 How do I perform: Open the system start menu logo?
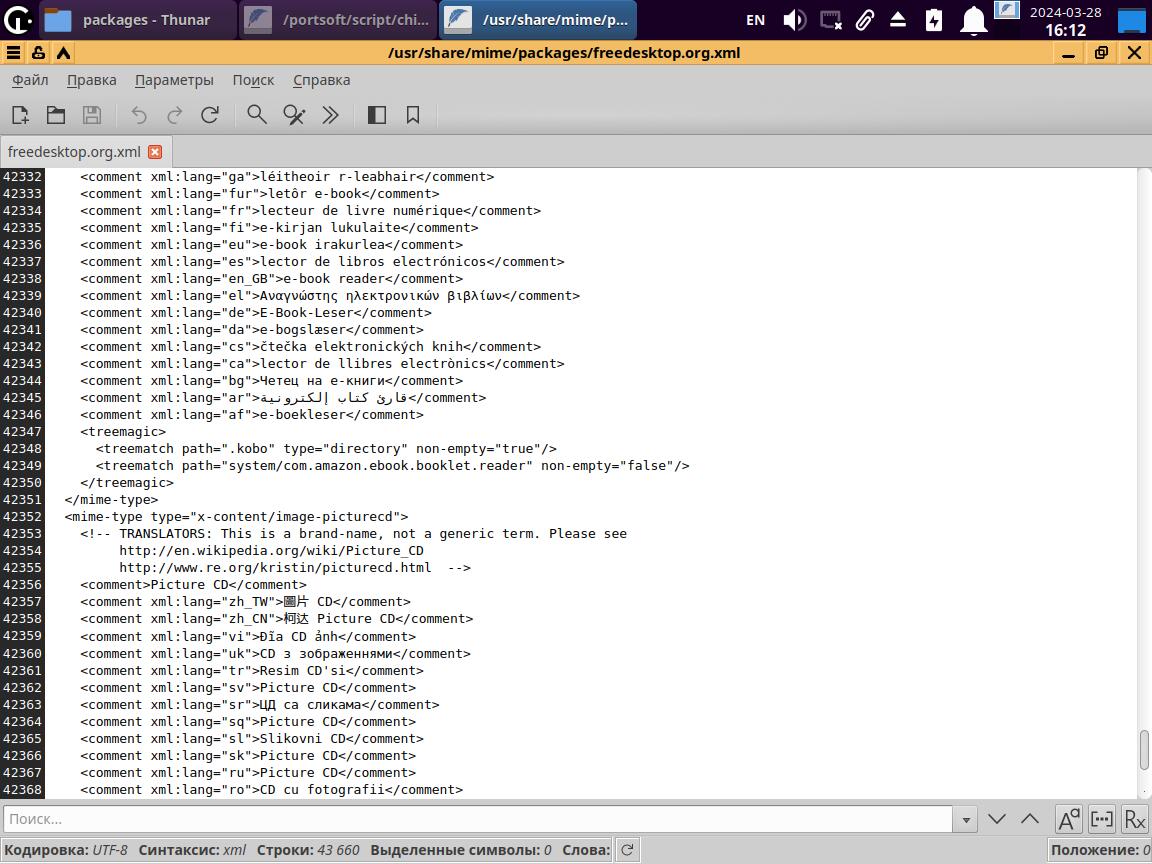tap(18, 20)
